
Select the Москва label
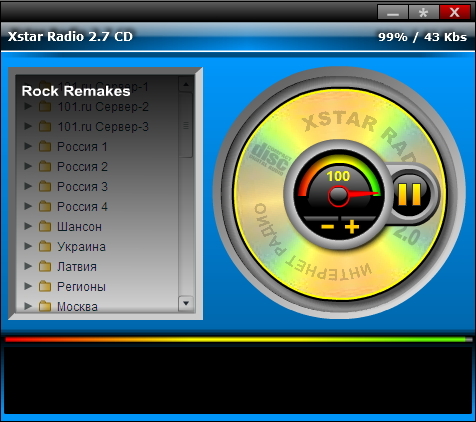click(x=77, y=307)
